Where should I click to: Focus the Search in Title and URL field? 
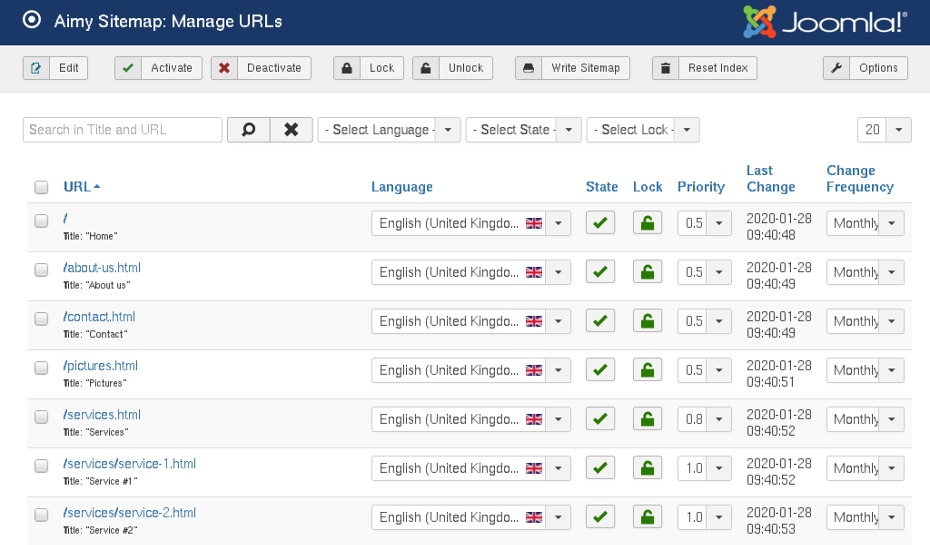(x=122, y=130)
